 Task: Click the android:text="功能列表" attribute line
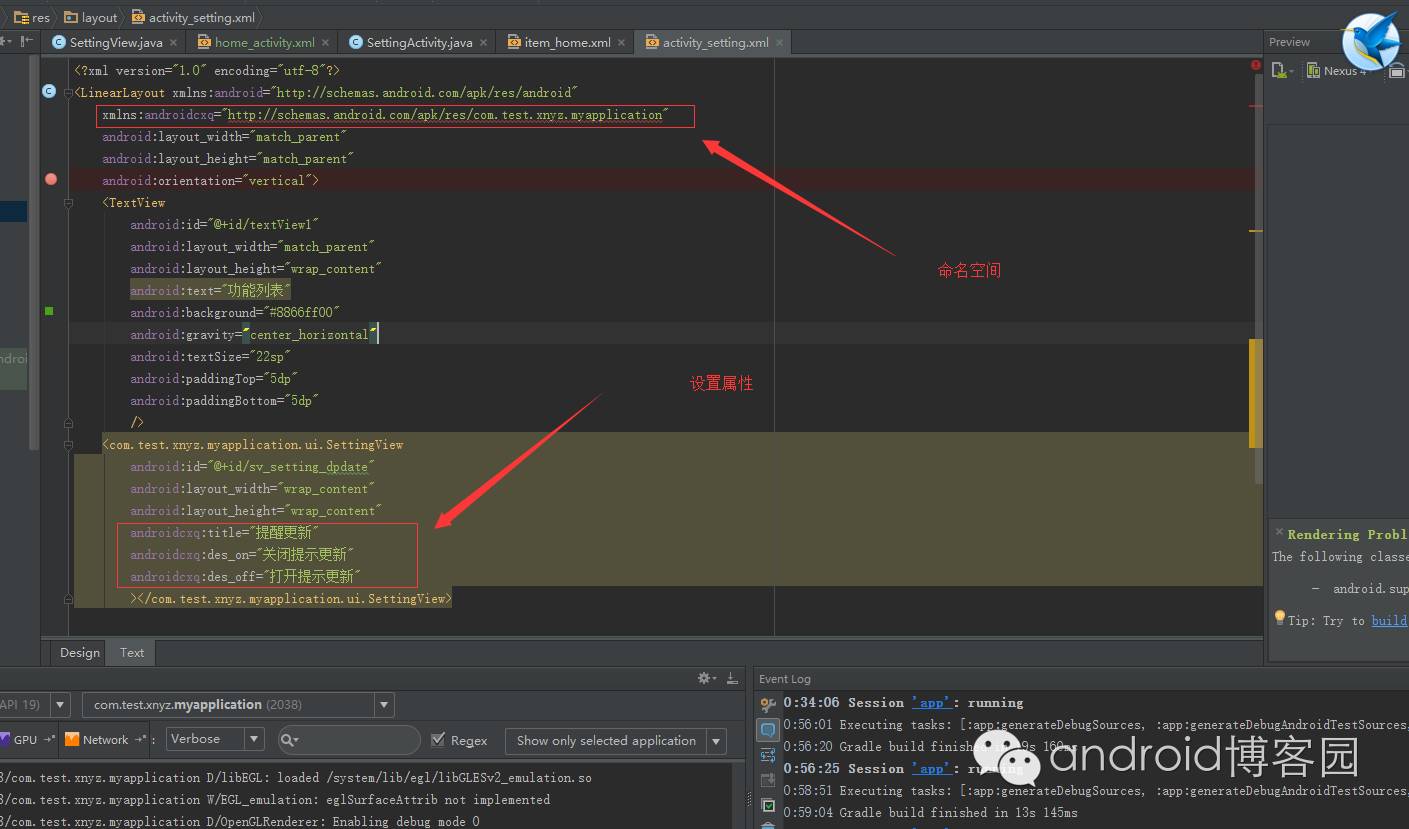click(210, 290)
